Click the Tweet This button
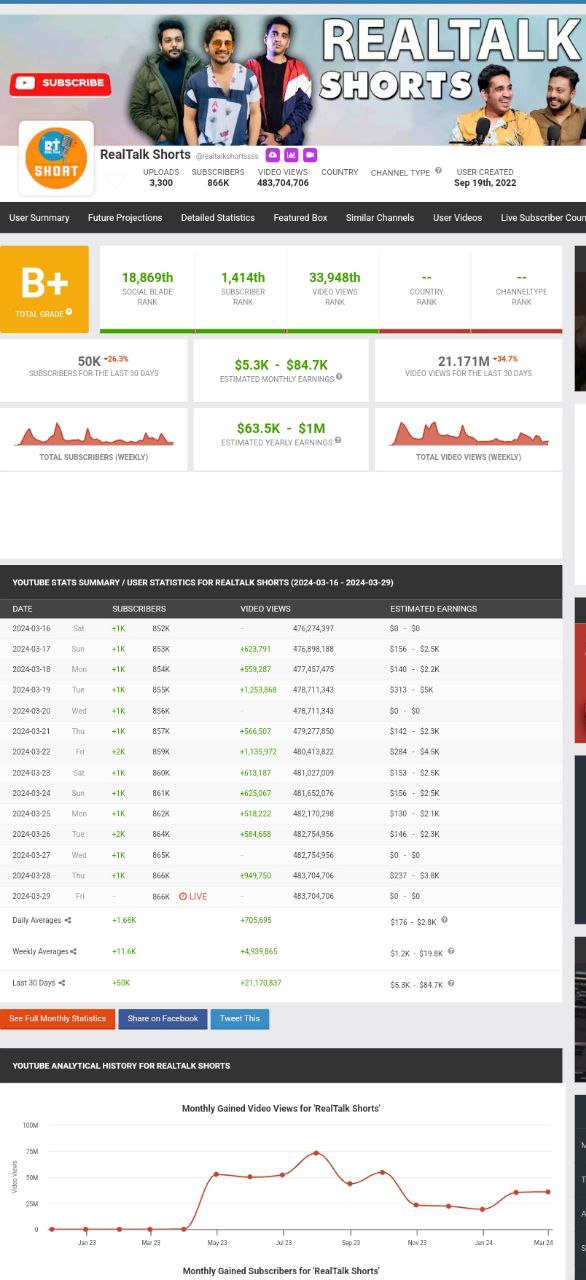This screenshot has height=1280, width=586. coord(240,1019)
